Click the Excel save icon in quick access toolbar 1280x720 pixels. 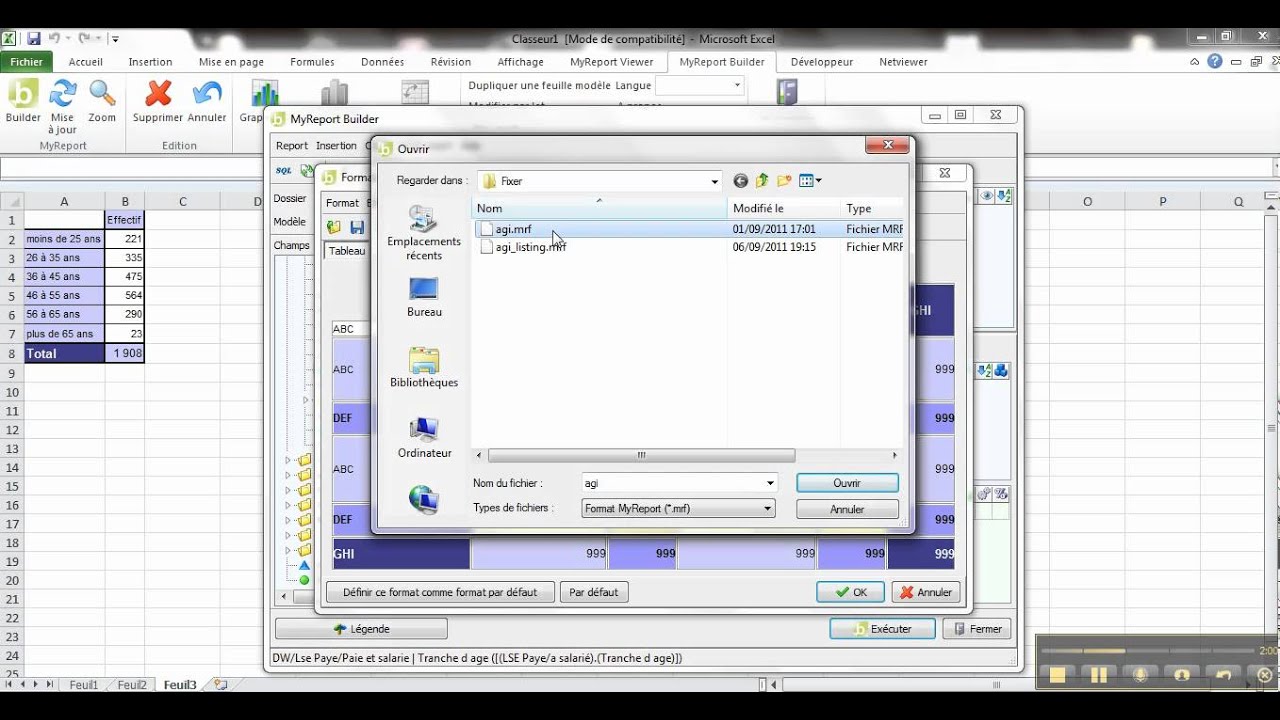click(34, 39)
